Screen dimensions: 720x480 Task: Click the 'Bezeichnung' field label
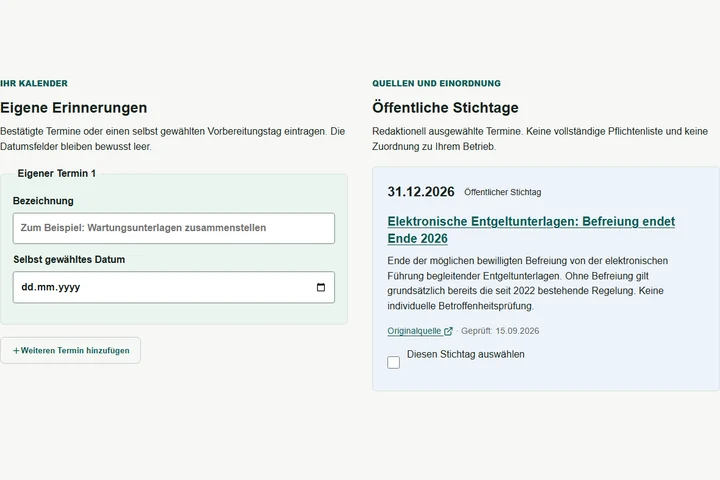pos(43,201)
